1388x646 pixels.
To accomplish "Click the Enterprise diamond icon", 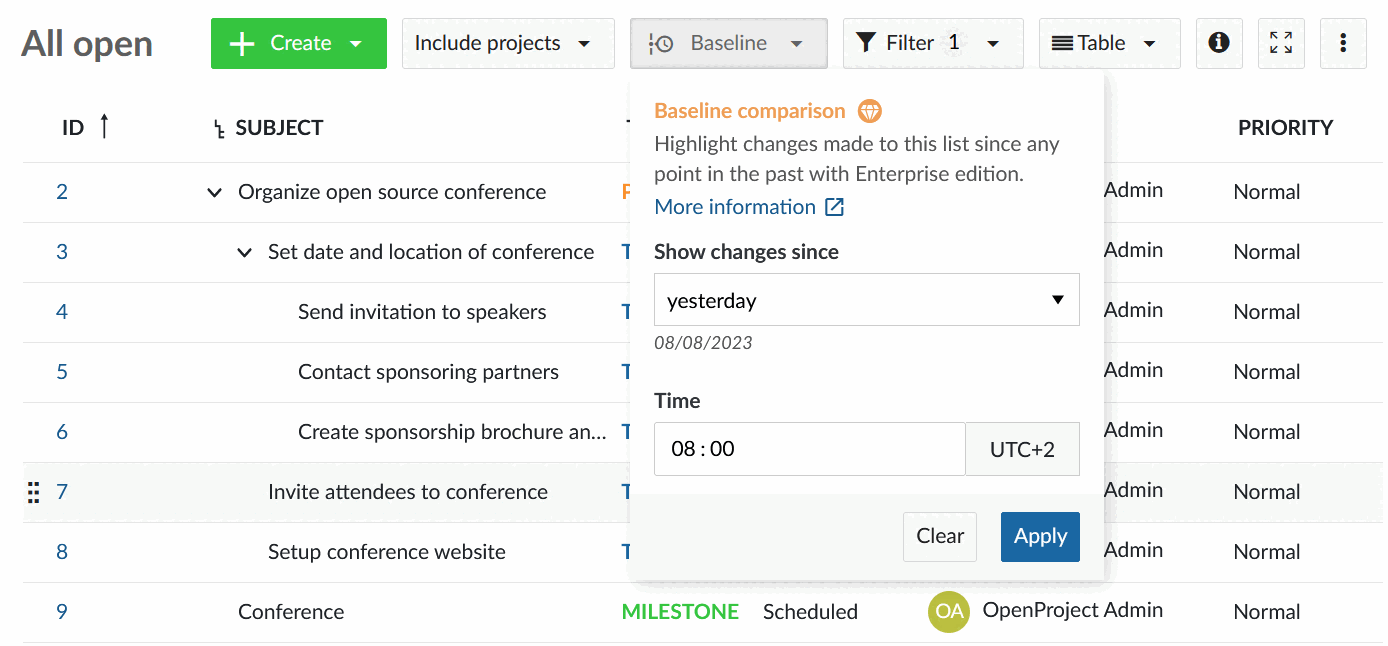I will click(870, 111).
